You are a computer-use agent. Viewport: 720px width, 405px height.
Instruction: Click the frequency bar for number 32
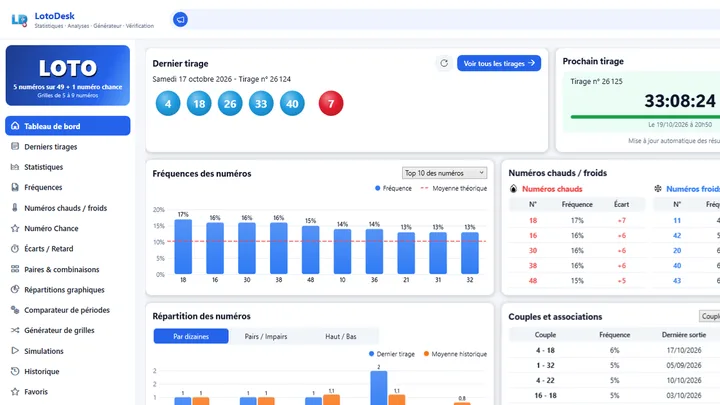(470, 253)
